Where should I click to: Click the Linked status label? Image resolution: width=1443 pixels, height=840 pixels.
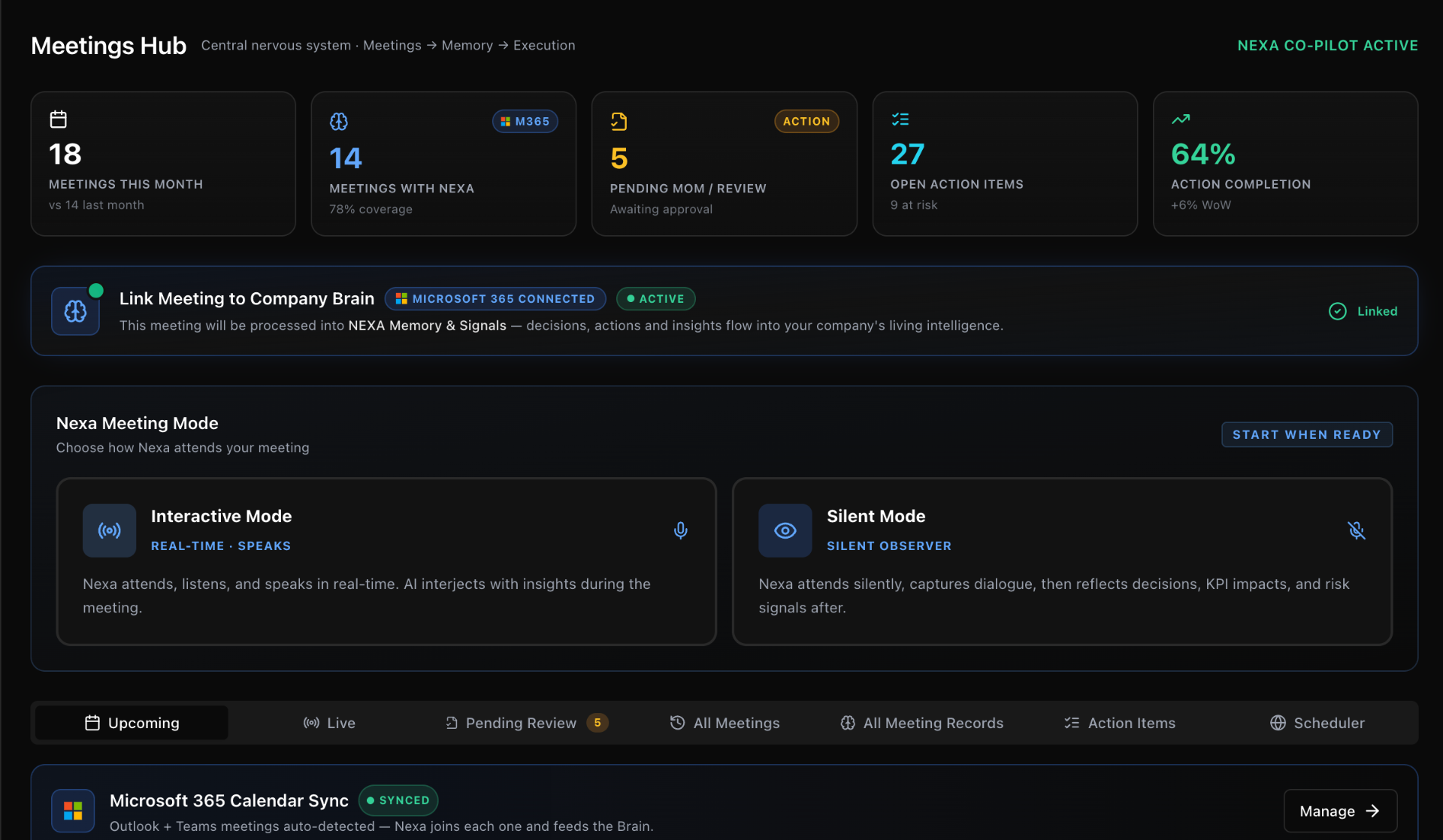tap(1377, 311)
